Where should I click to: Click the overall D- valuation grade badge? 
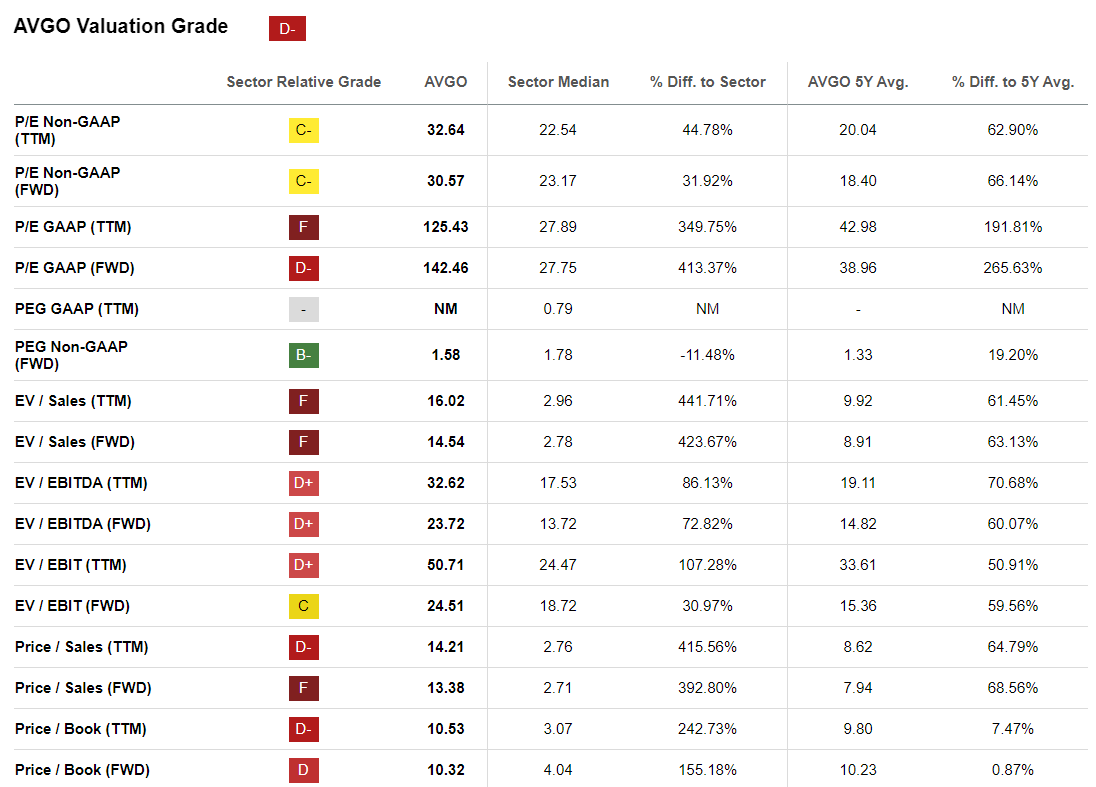[287, 29]
